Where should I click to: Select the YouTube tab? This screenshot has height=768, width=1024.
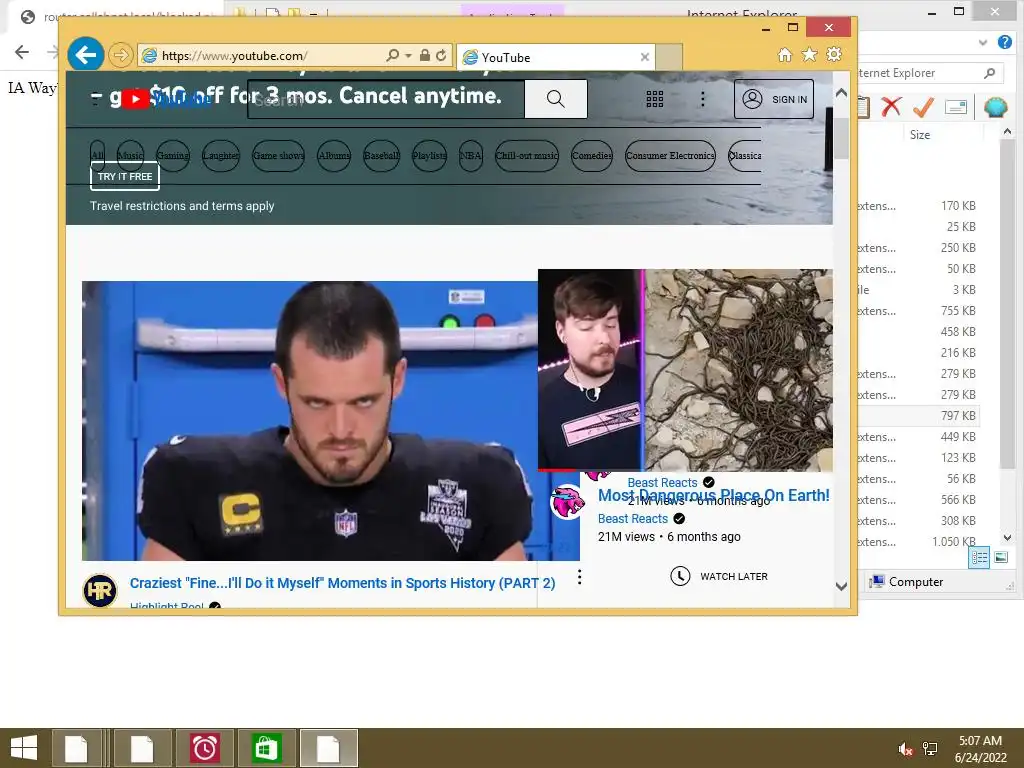(555, 57)
